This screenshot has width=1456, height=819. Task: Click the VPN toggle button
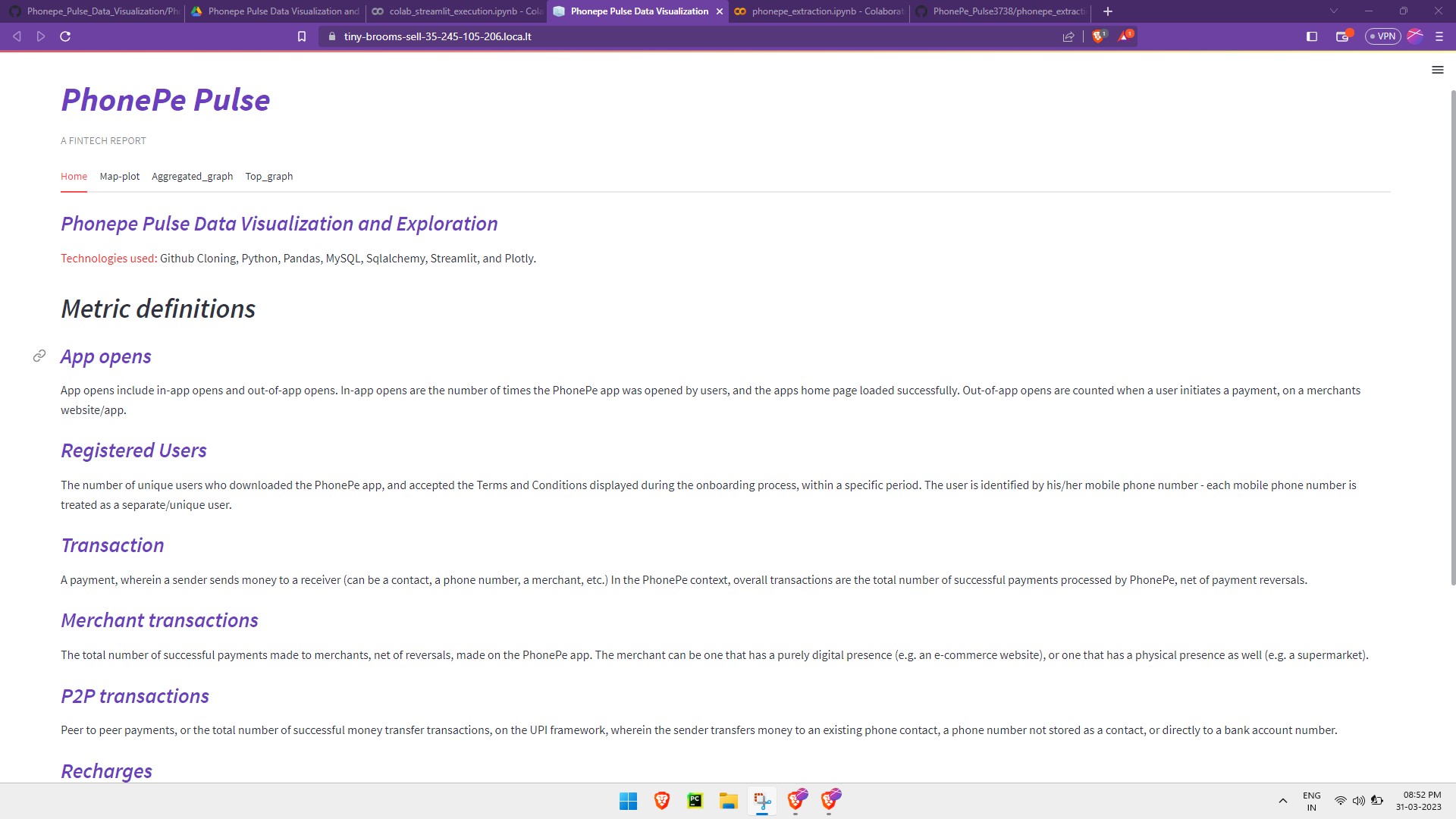(1382, 36)
